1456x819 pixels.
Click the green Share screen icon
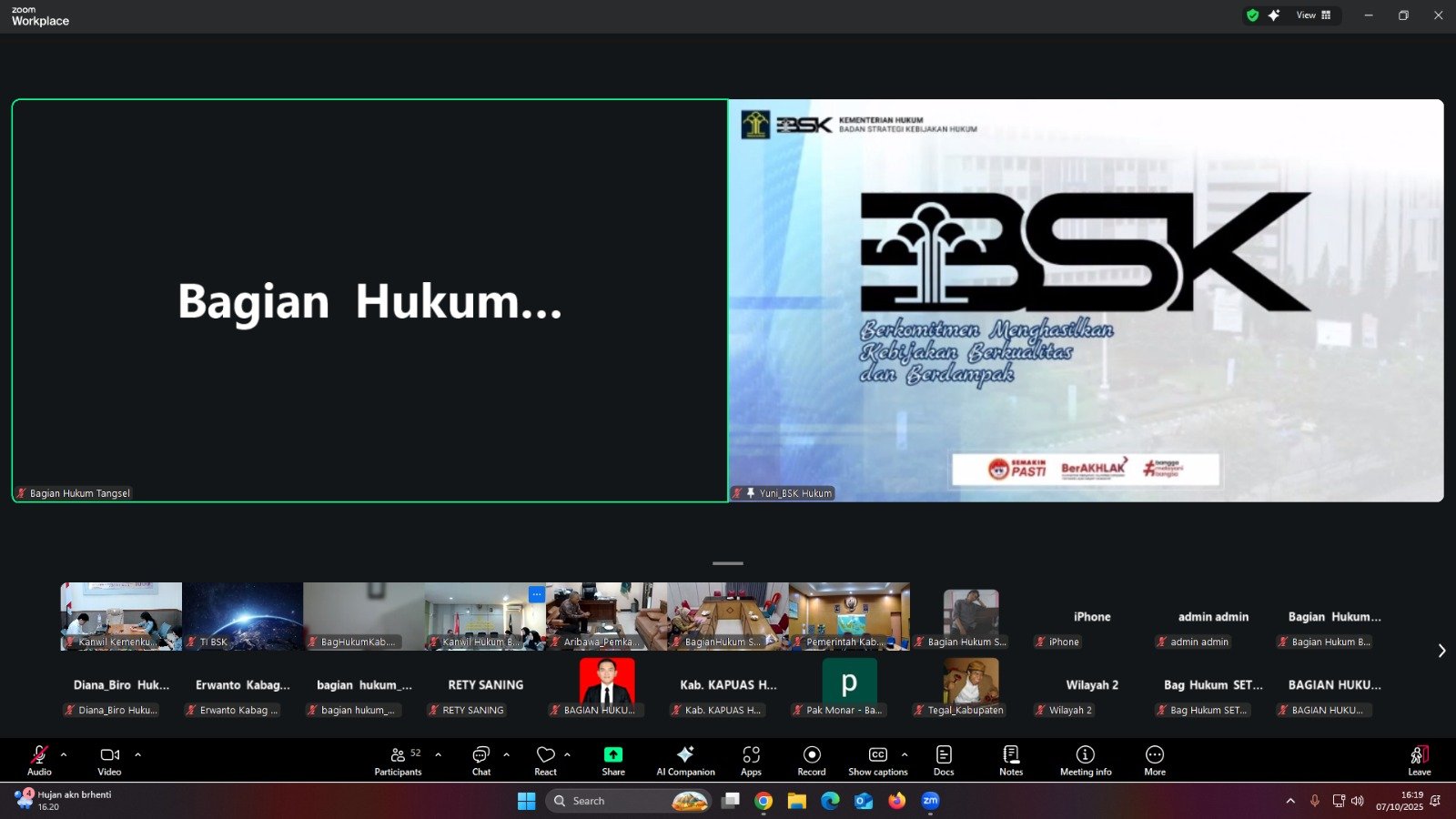click(x=613, y=755)
